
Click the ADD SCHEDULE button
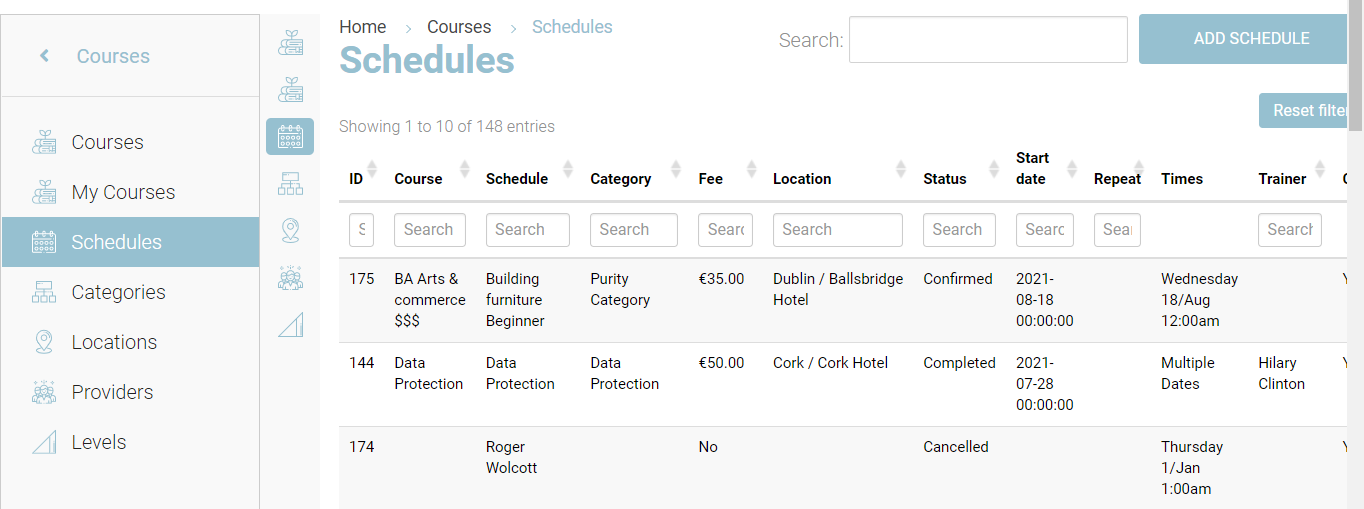[x=1250, y=39]
